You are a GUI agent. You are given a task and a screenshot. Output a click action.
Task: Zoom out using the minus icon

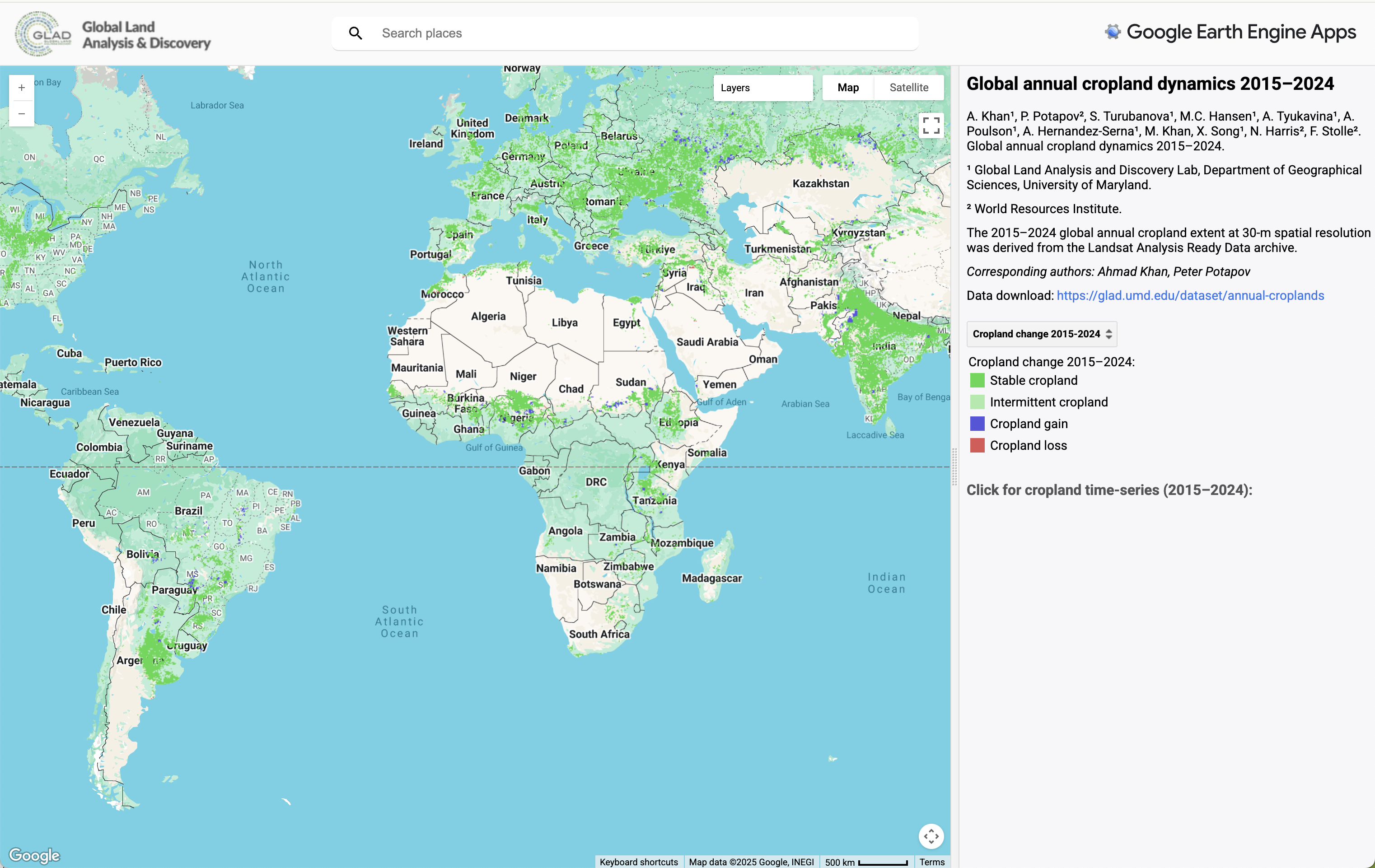click(x=21, y=114)
